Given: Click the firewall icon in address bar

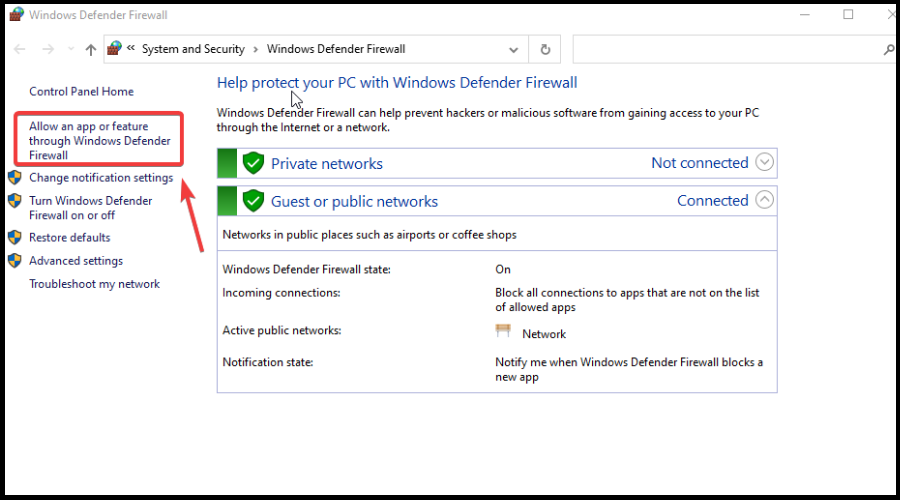Looking at the screenshot, I should 115,49.
